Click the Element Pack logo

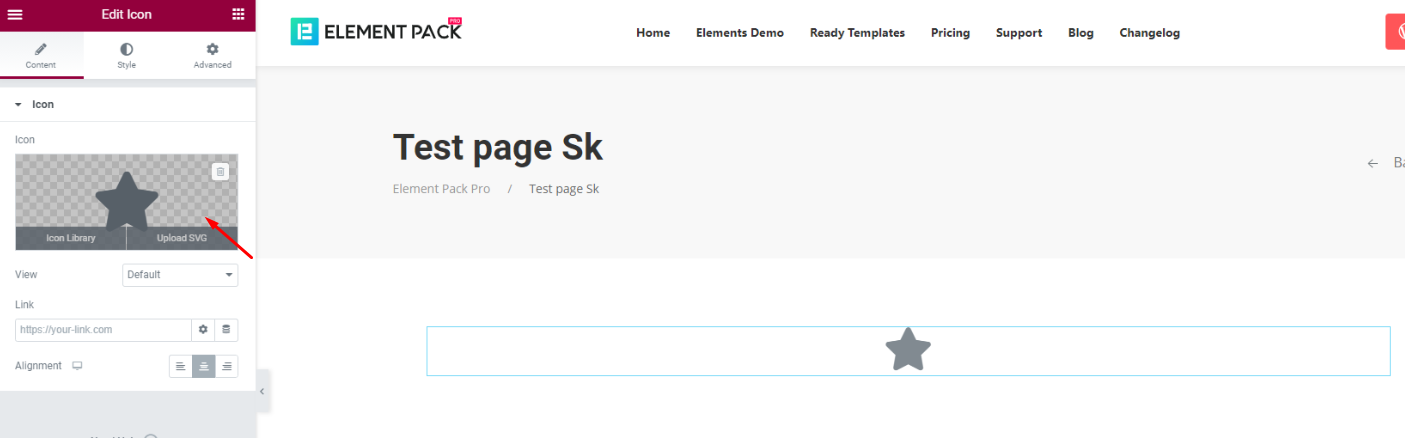click(x=376, y=32)
